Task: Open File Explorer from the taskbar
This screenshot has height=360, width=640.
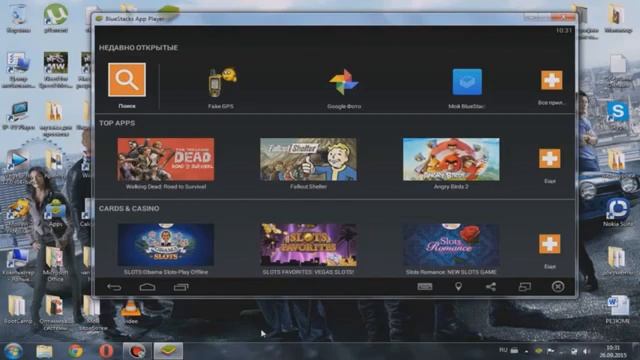Action: (x=44, y=351)
